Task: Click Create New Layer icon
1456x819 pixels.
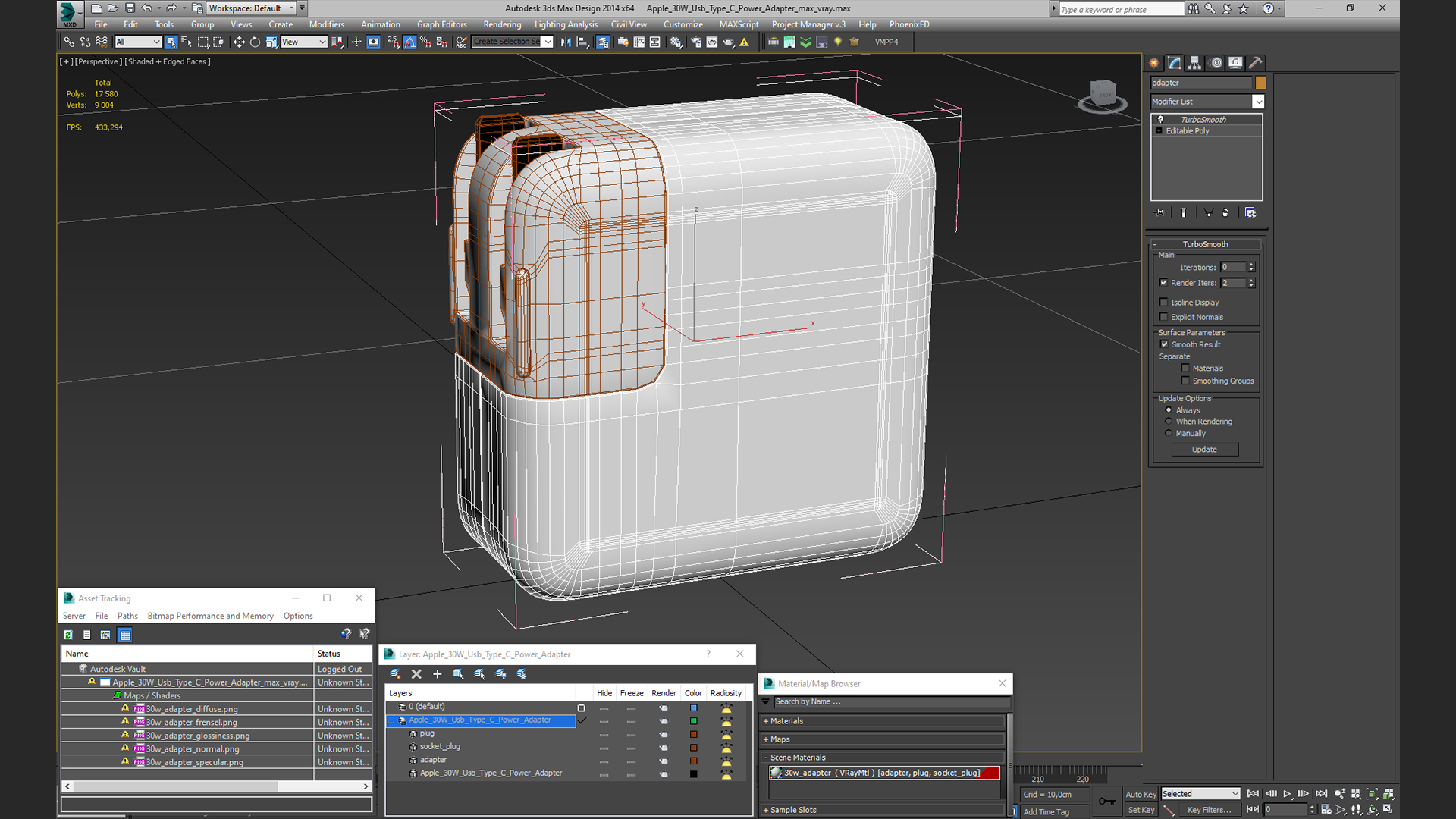Action: coord(395,674)
